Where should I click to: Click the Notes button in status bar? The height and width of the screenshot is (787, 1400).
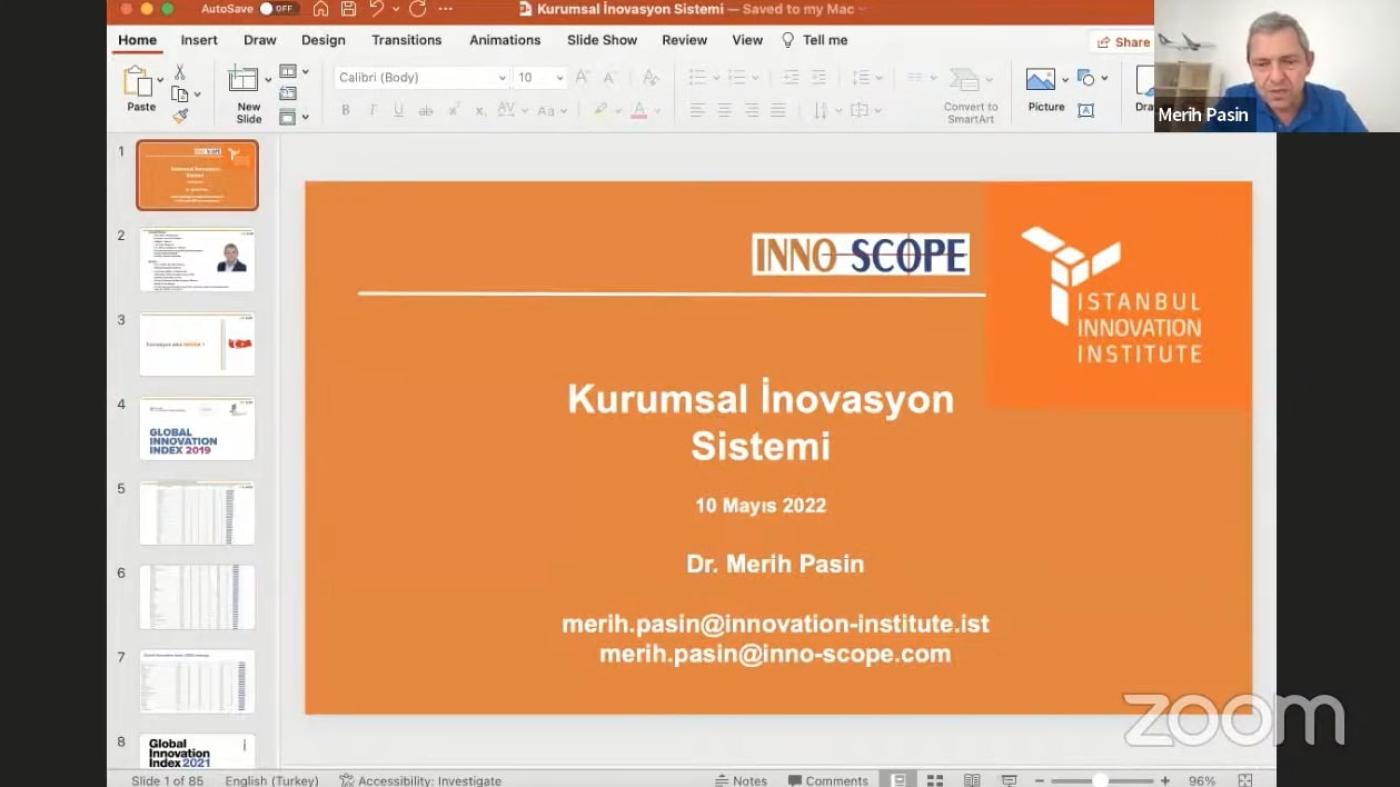tap(741, 780)
